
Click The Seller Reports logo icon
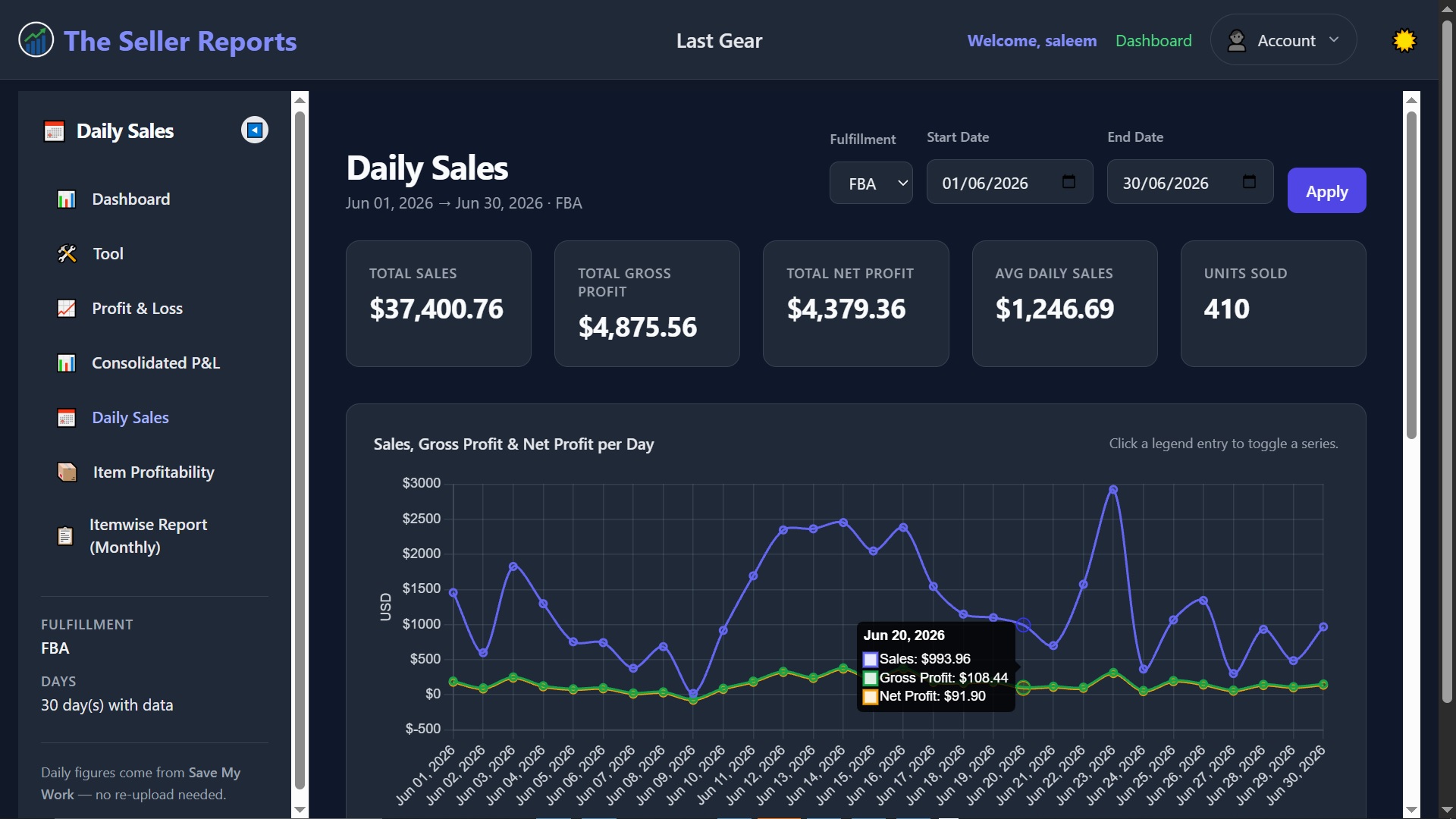[x=36, y=40]
